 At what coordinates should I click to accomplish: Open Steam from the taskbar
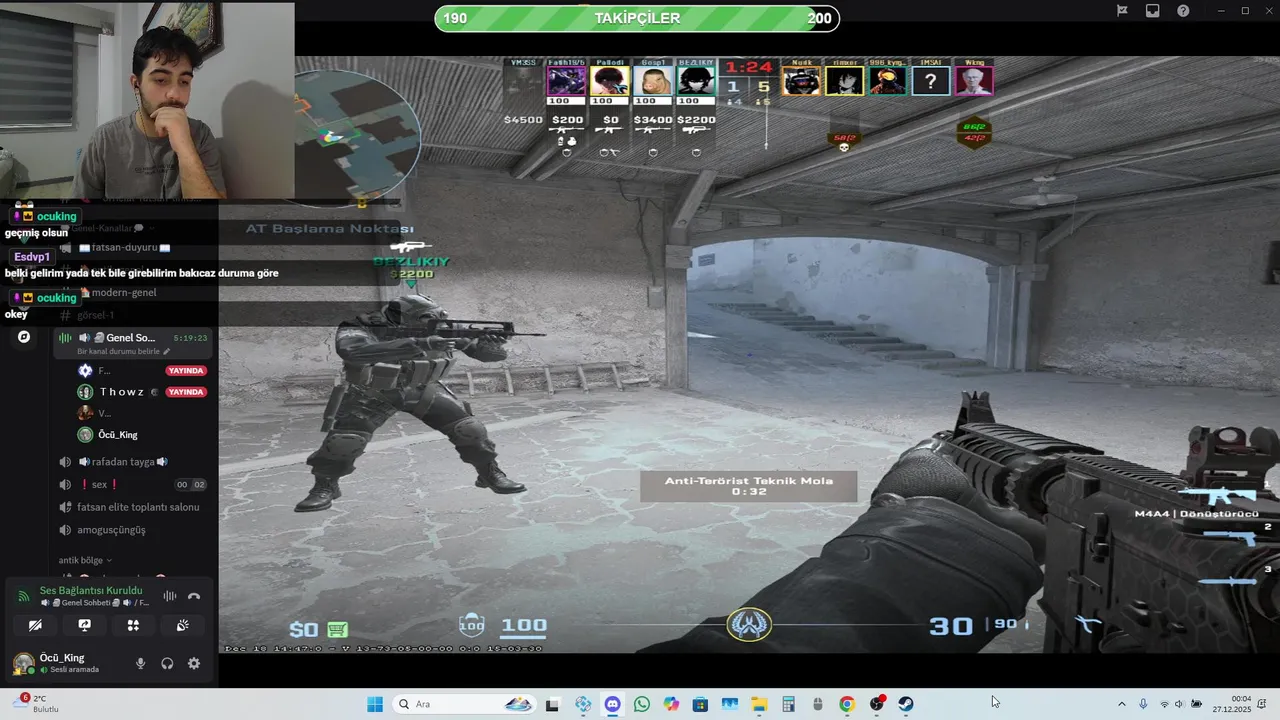(906, 704)
